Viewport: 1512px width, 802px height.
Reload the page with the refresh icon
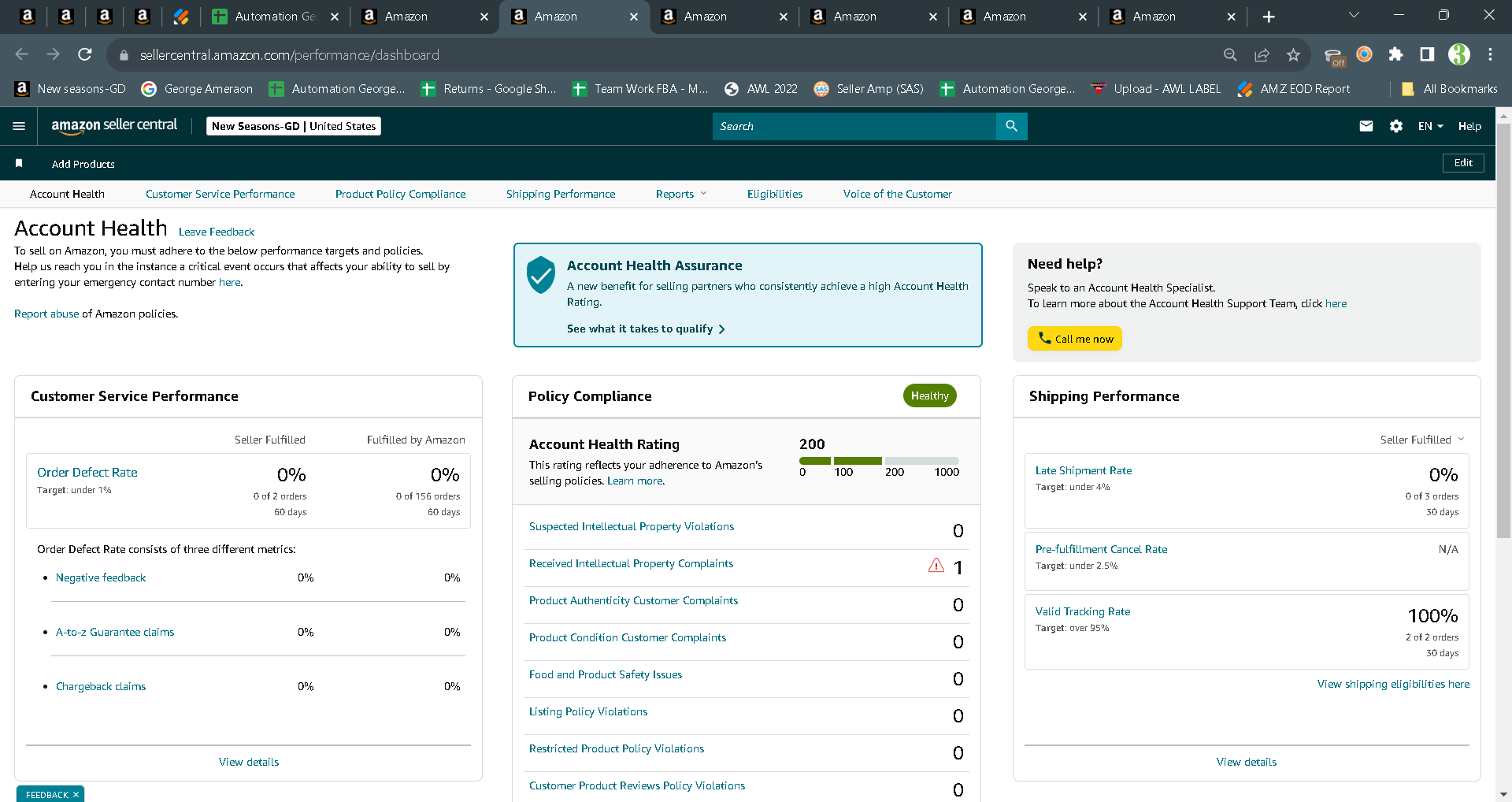pos(85,54)
